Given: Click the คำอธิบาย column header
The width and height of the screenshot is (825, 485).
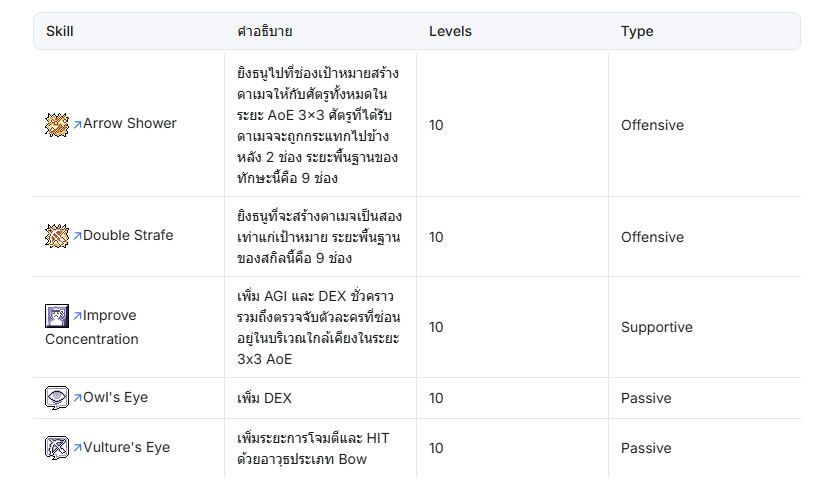Looking at the screenshot, I should pos(265,31).
